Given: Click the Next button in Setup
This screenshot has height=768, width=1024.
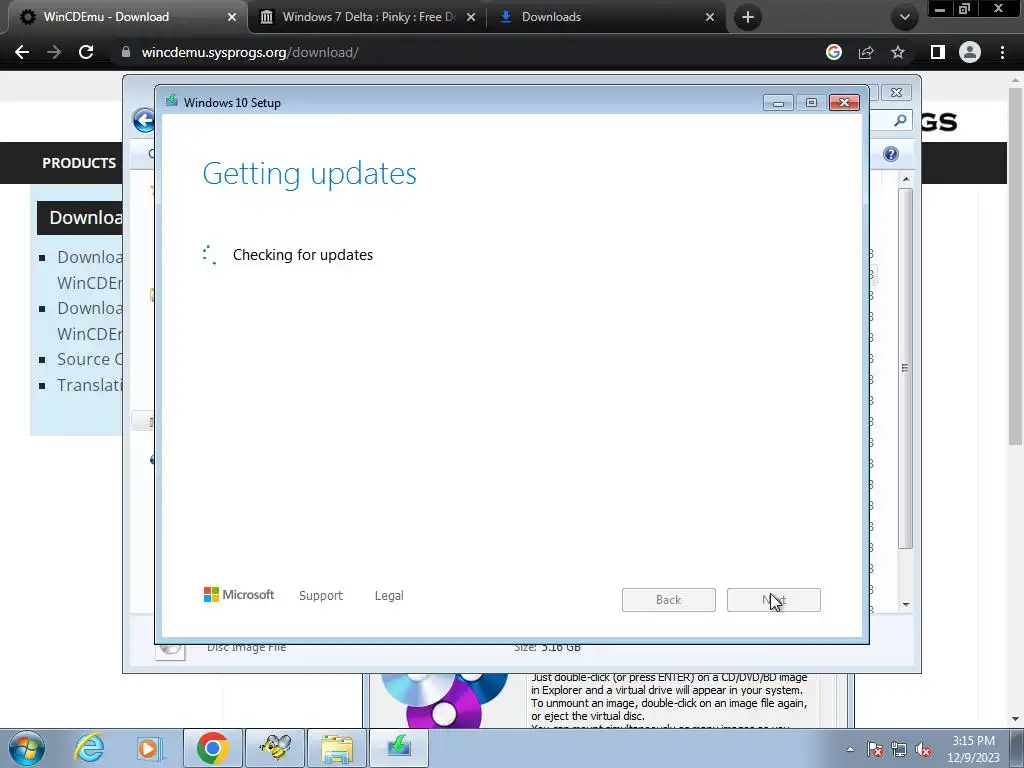Looking at the screenshot, I should tap(774, 600).
